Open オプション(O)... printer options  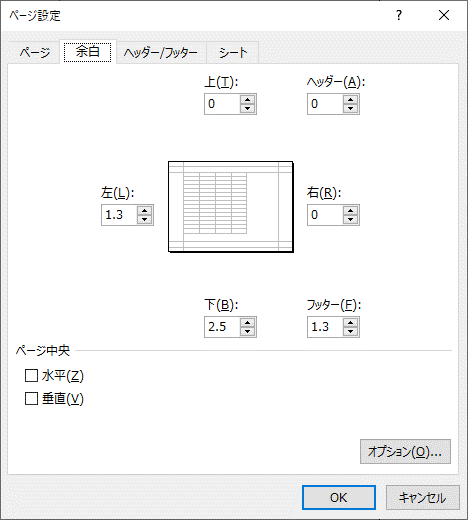pos(405,452)
